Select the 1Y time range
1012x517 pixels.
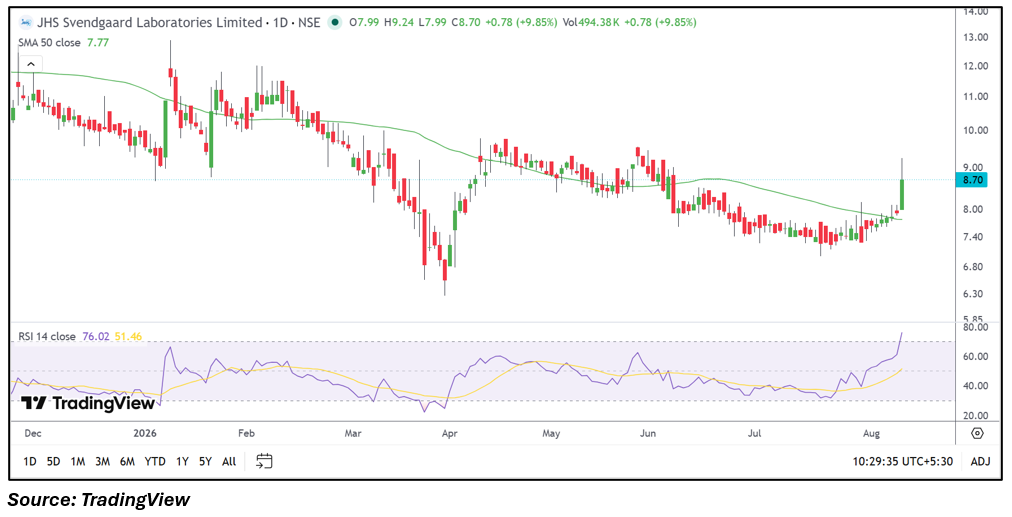(x=183, y=461)
